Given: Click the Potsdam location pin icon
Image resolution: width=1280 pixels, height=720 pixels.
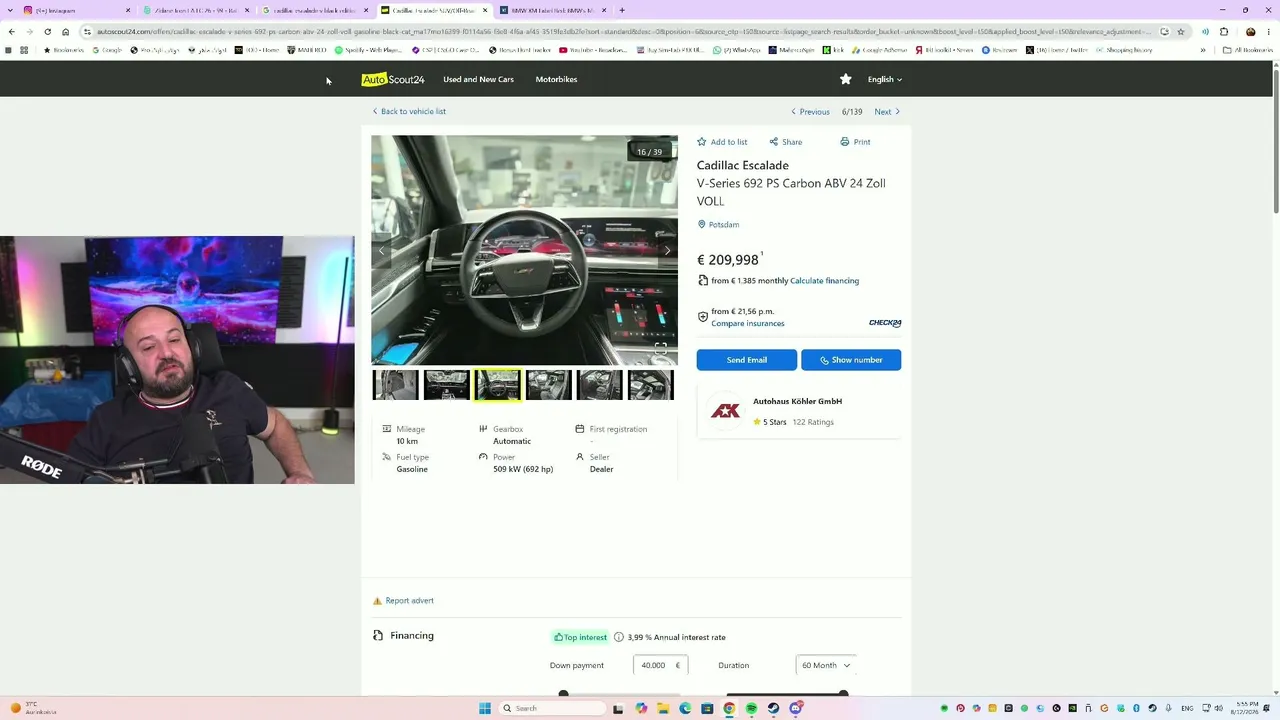Looking at the screenshot, I should pos(702,225).
